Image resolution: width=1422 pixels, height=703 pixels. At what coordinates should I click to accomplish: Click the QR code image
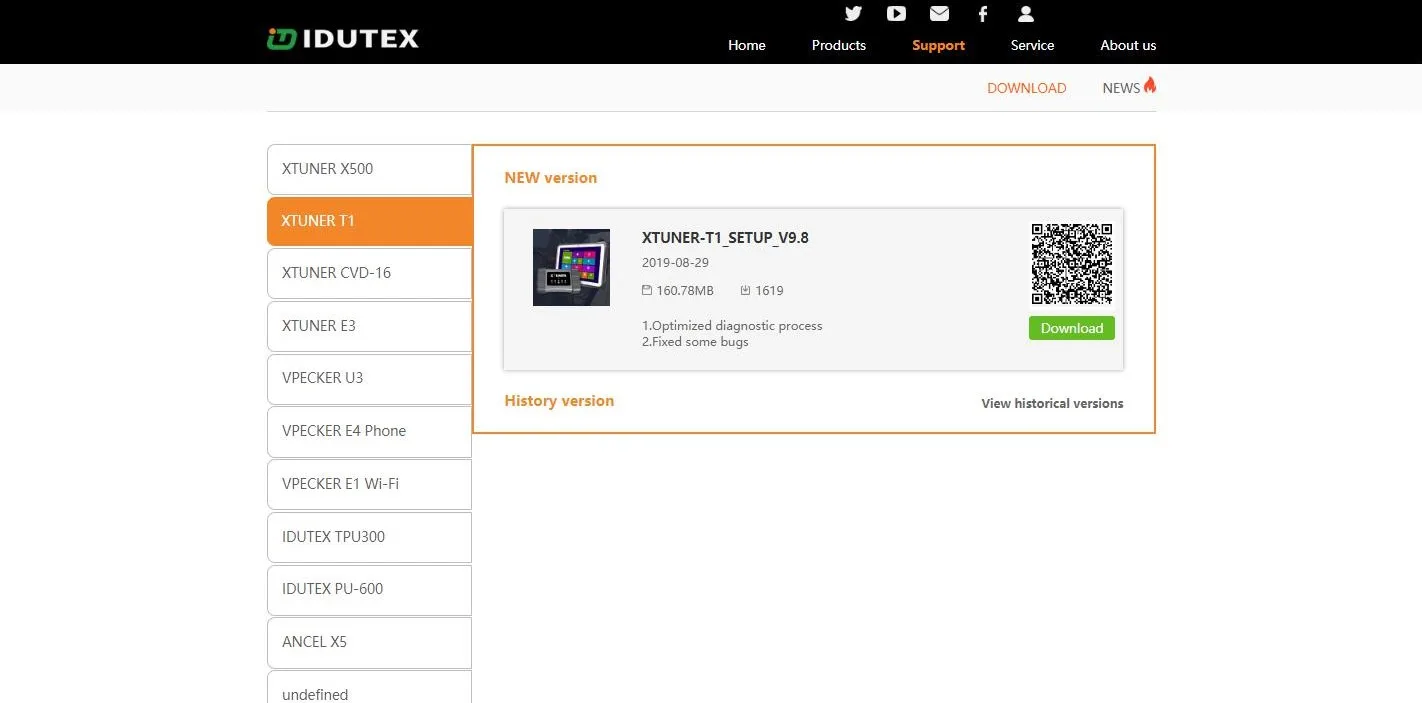(1071, 264)
